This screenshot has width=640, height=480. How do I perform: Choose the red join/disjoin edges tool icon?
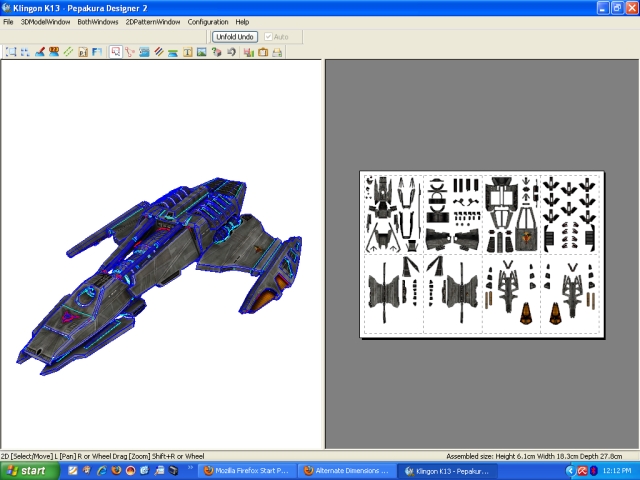[130, 52]
